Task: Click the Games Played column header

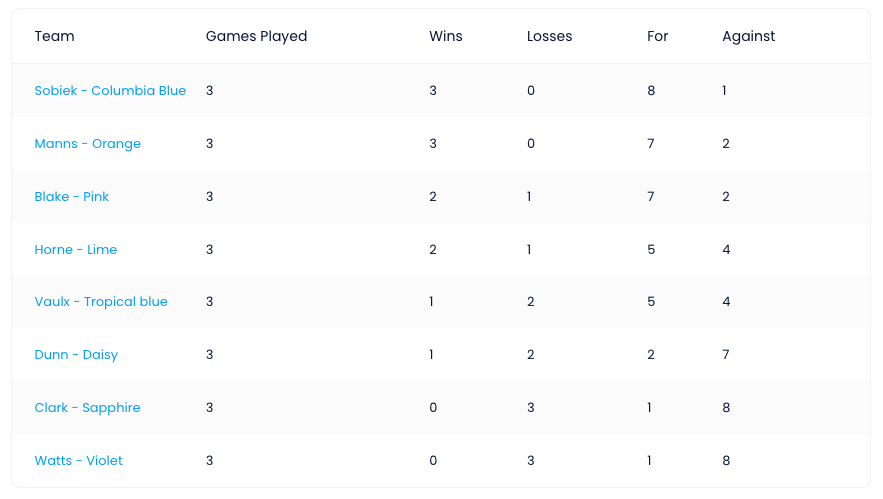Action: 256,36
